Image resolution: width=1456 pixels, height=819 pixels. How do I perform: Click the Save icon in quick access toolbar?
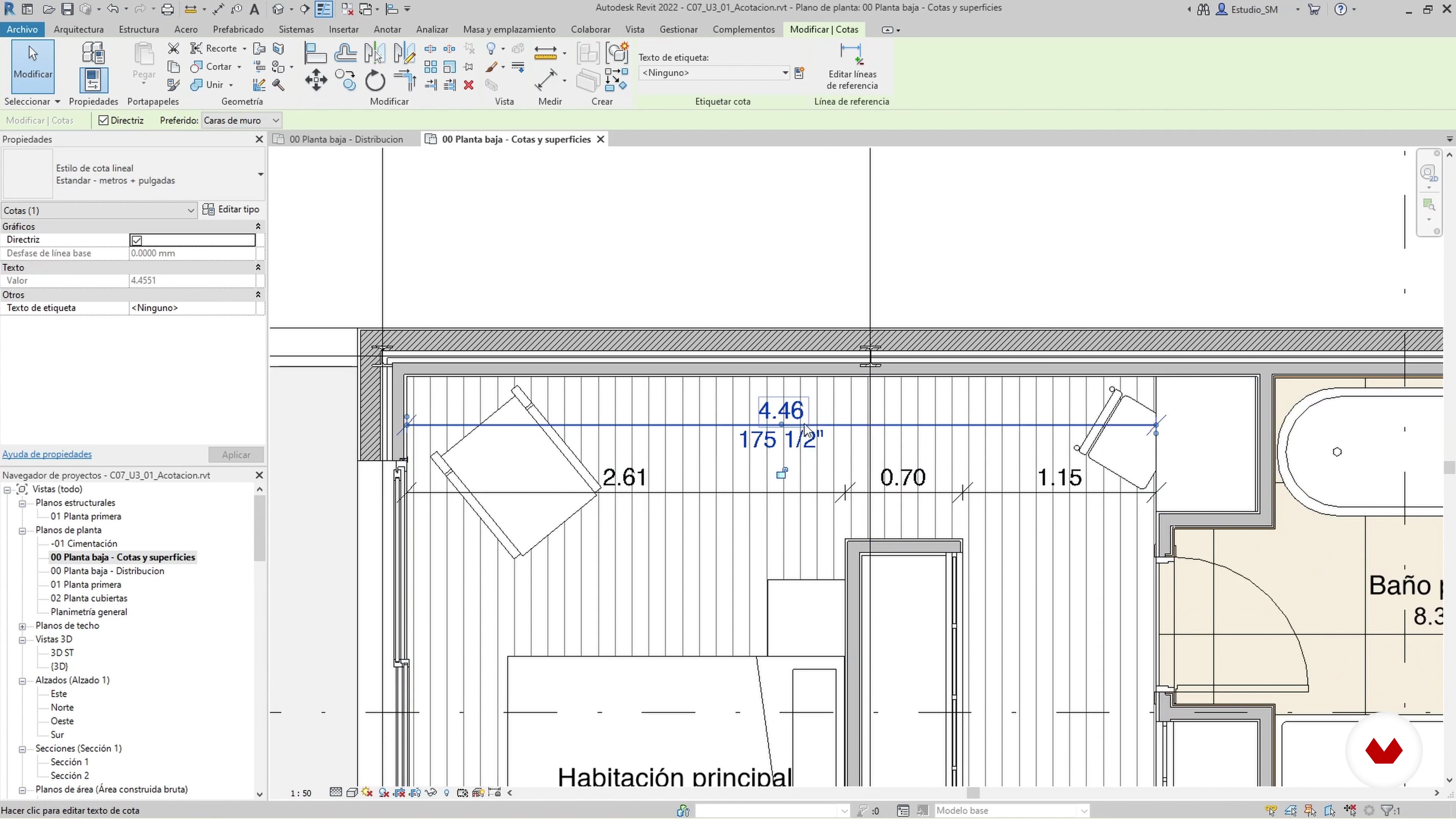(67, 9)
